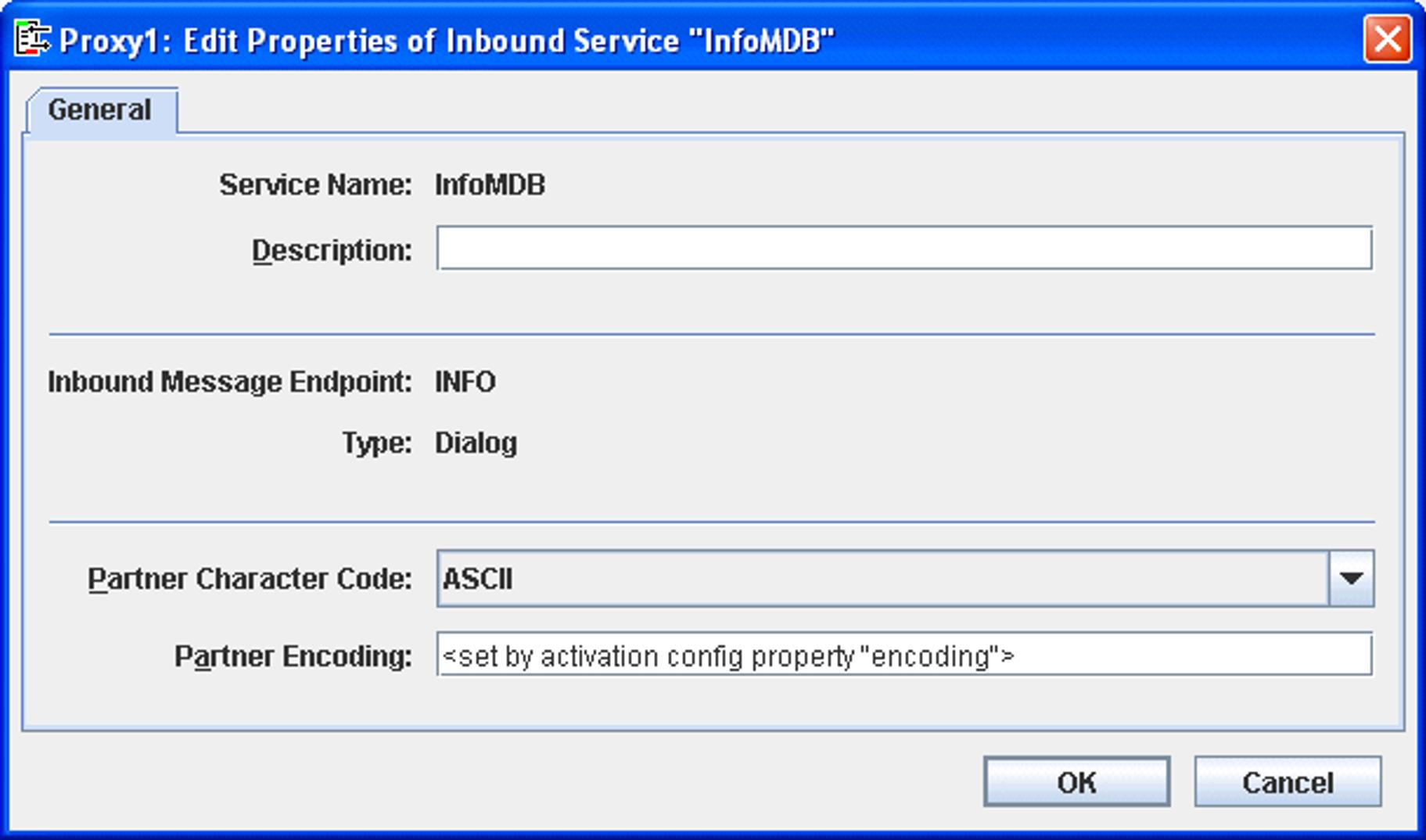Viewport: 1426px width, 840px height.
Task: Click the "Service Name:" label
Action: point(315,185)
